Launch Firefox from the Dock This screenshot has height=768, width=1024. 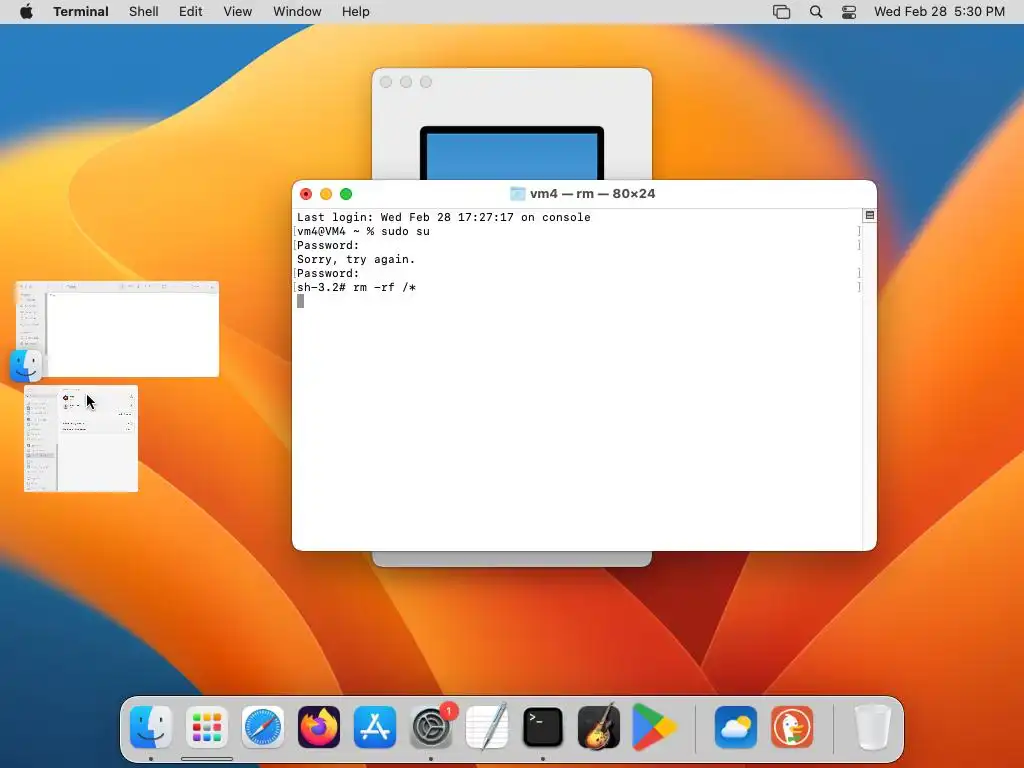pyautogui.click(x=319, y=727)
